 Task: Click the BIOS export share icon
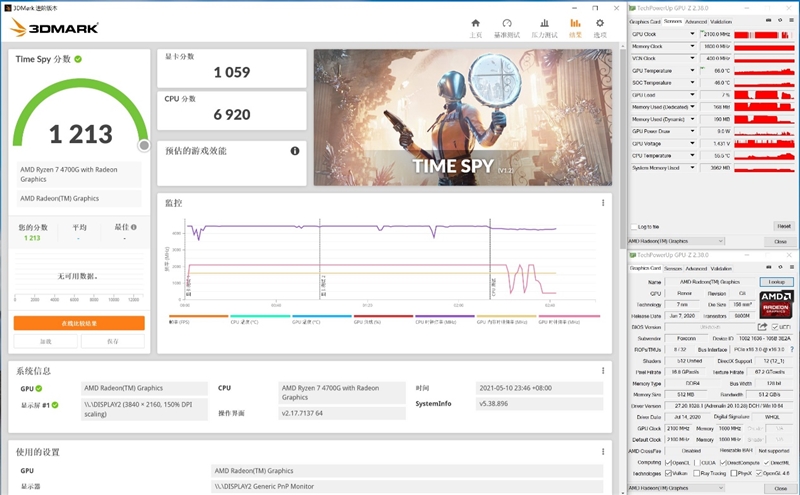pos(760,326)
